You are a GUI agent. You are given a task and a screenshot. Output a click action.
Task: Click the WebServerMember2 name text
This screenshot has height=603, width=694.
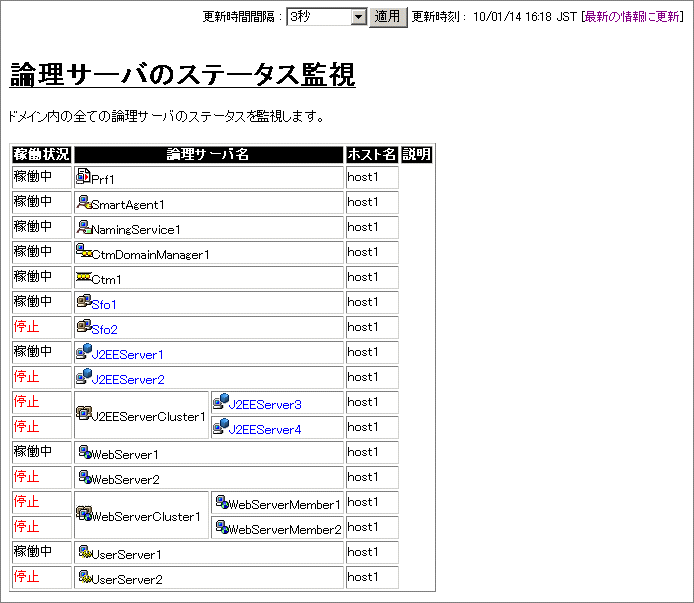pyautogui.click(x=285, y=530)
